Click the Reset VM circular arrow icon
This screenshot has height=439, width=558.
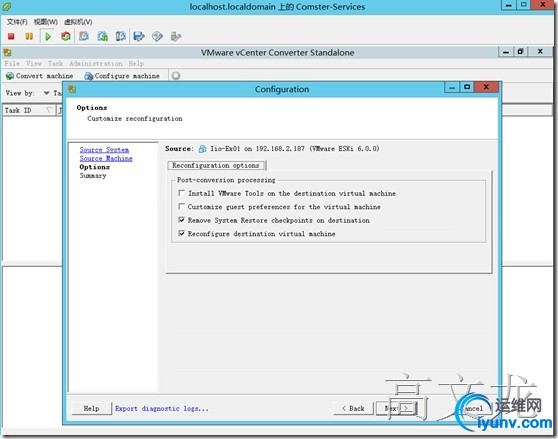coord(65,36)
